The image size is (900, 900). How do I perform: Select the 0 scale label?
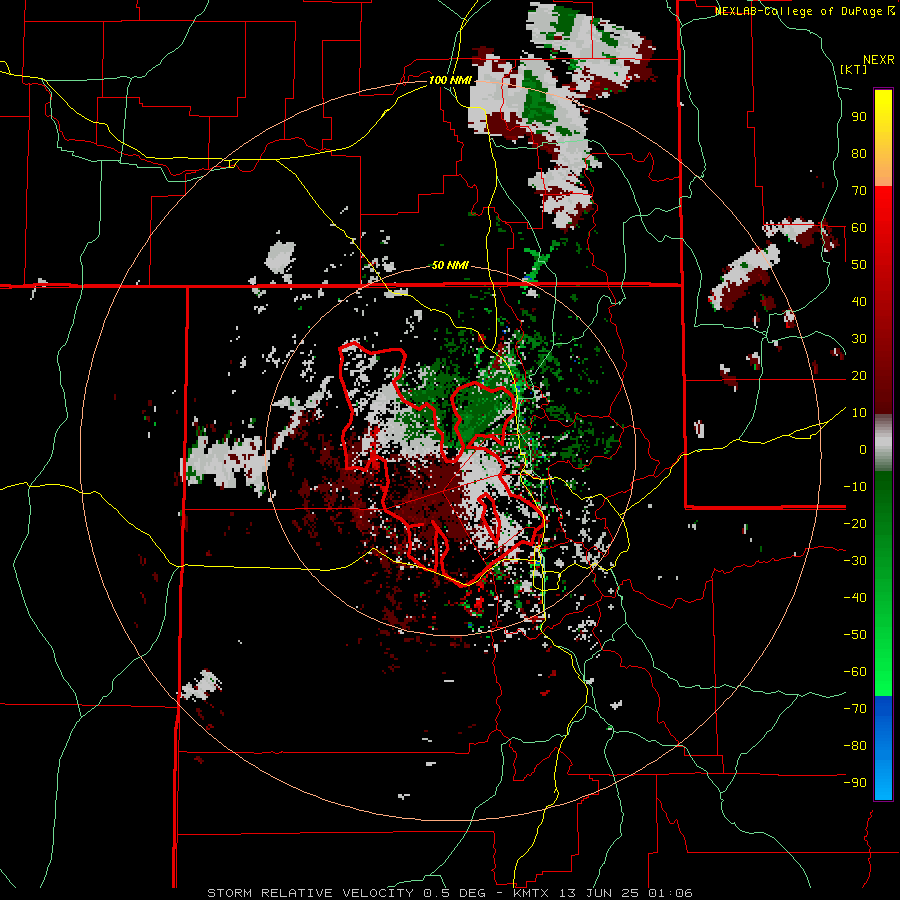[x=863, y=449]
